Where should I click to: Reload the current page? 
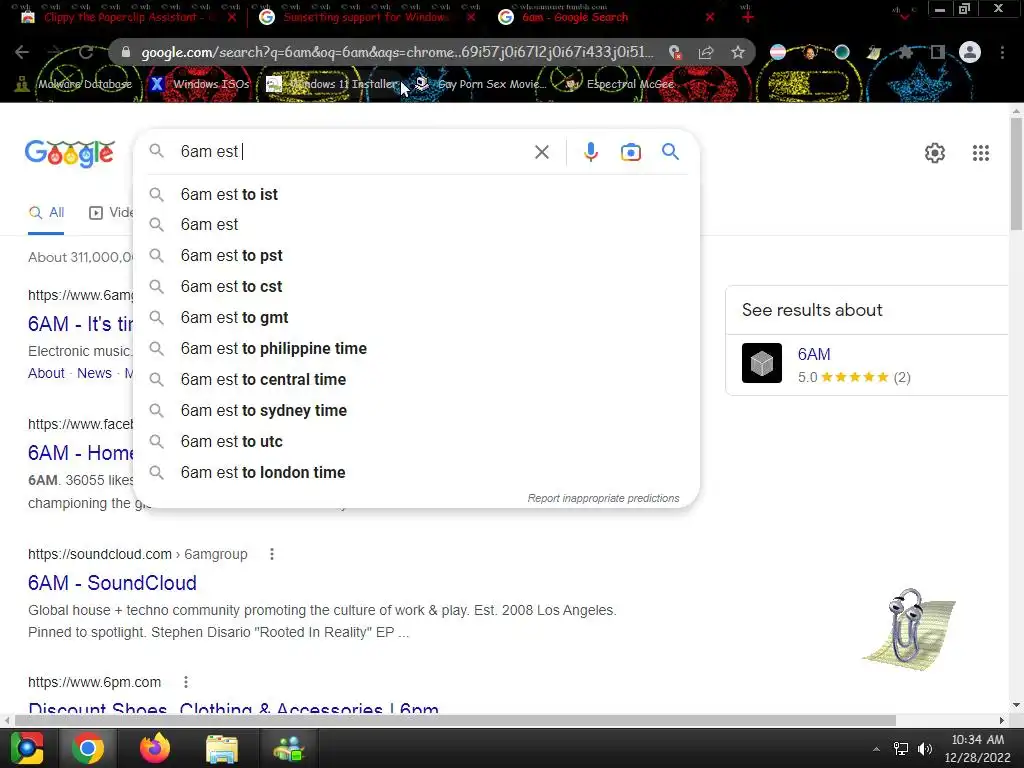(86, 52)
